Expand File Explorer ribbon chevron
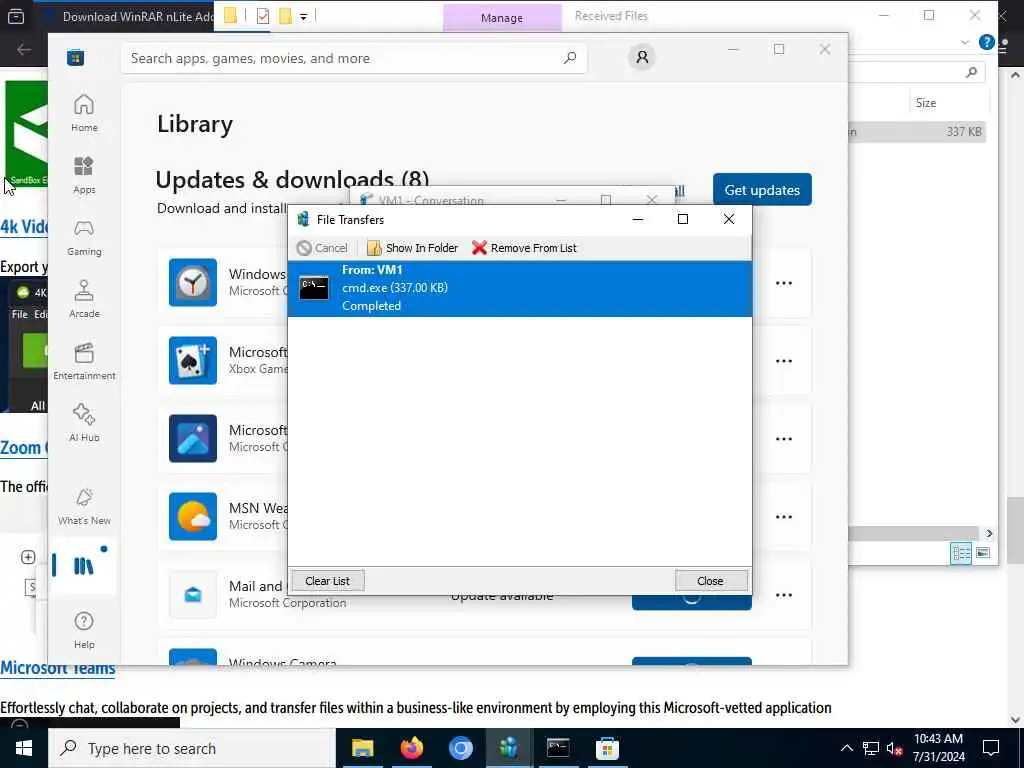Screen dimensions: 1024x768 click(x=965, y=42)
